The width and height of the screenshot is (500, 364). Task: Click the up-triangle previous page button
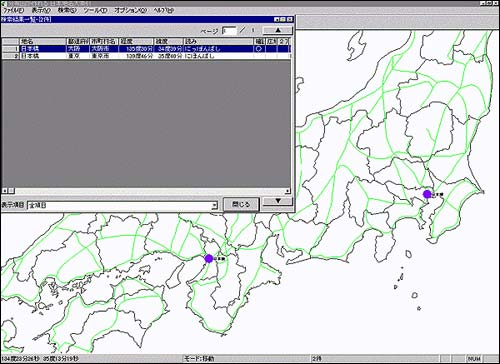pos(278,30)
